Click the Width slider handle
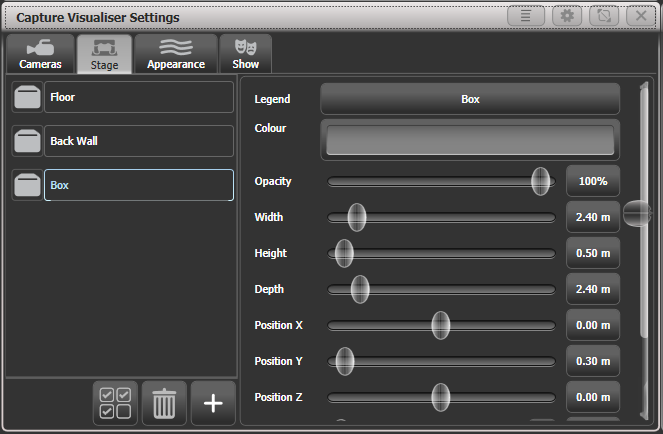This screenshot has width=663, height=434. pos(357,217)
